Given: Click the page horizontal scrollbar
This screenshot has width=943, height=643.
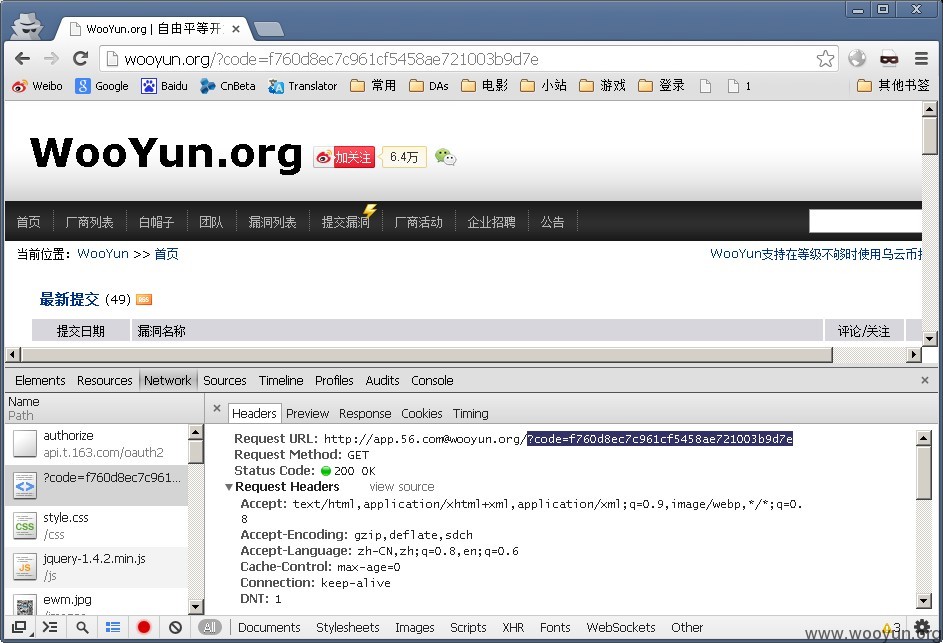Looking at the screenshot, I should pyautogui.click(x=427, y=354).
